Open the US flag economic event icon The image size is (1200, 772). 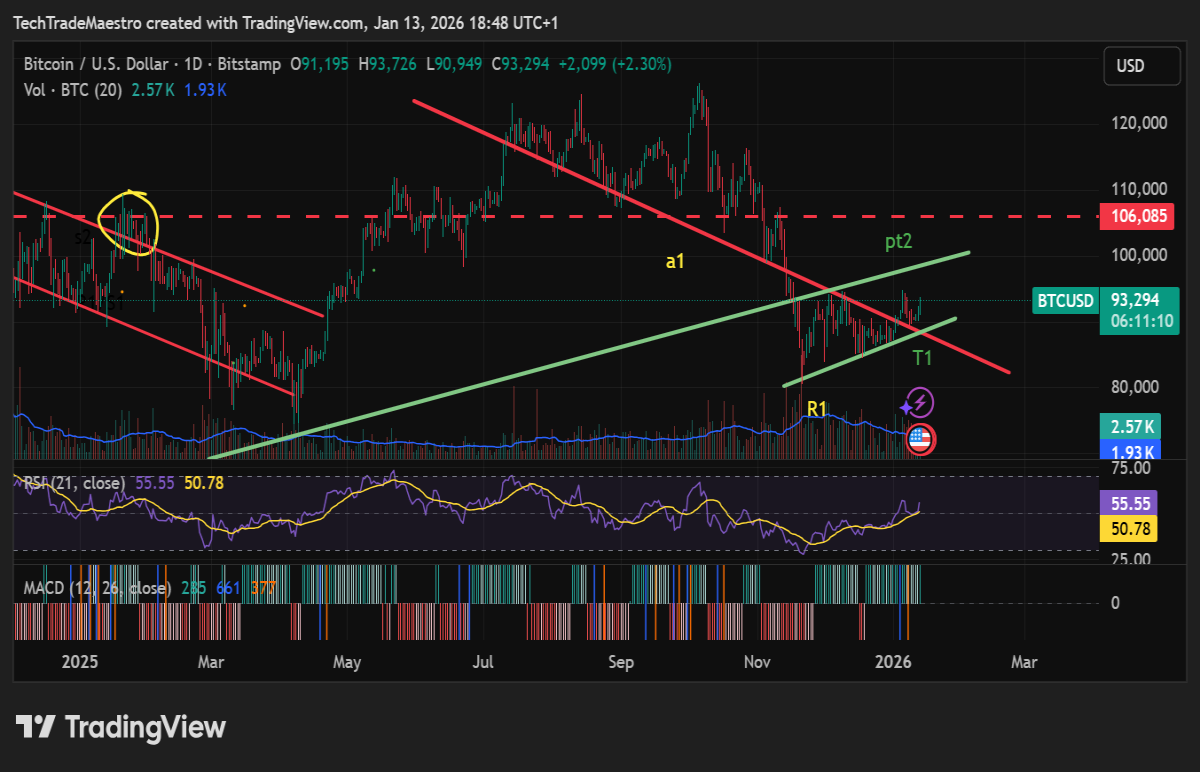920,440
